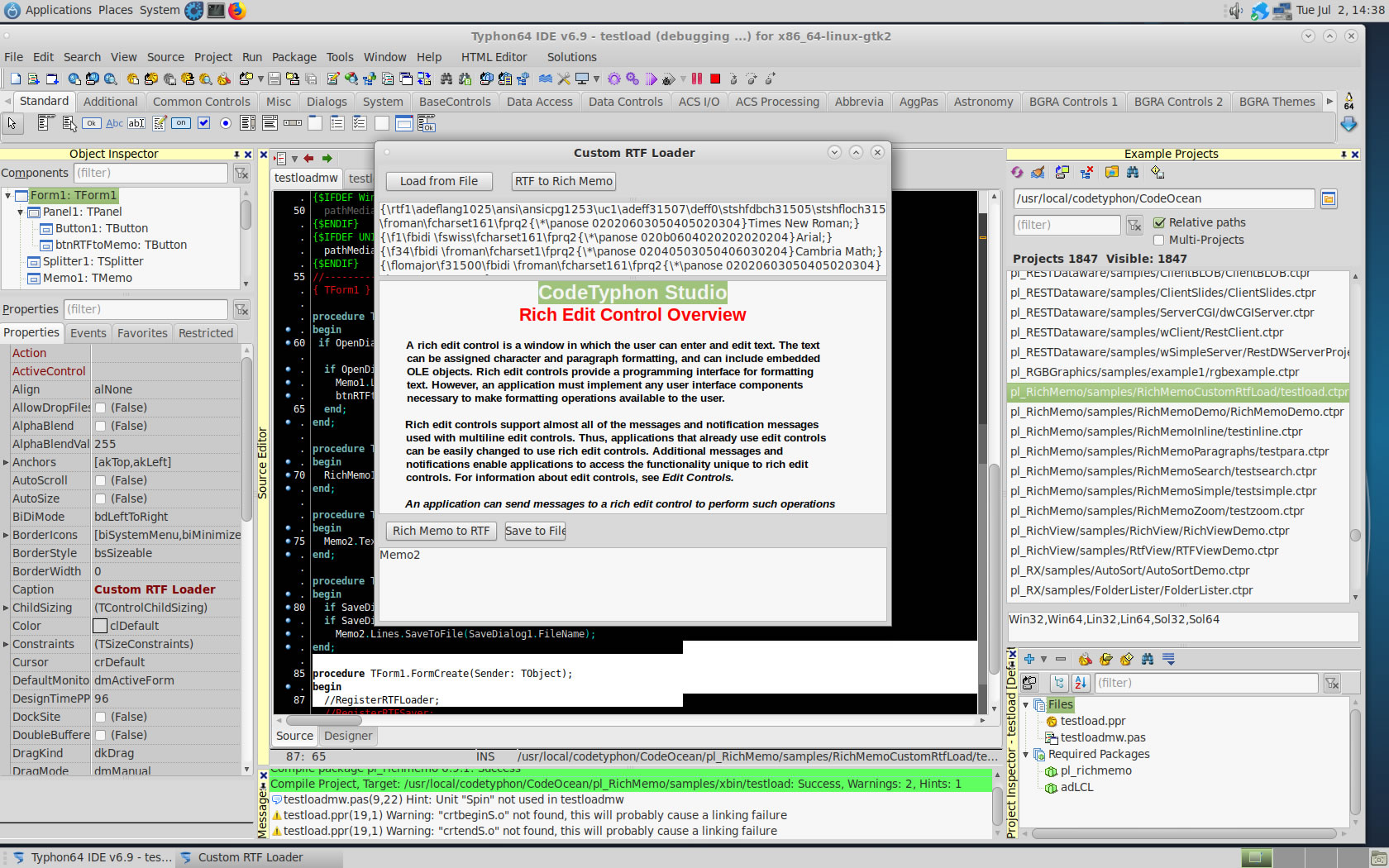Click the directory hierarchy button in Project Inspector

point(1059,683)
